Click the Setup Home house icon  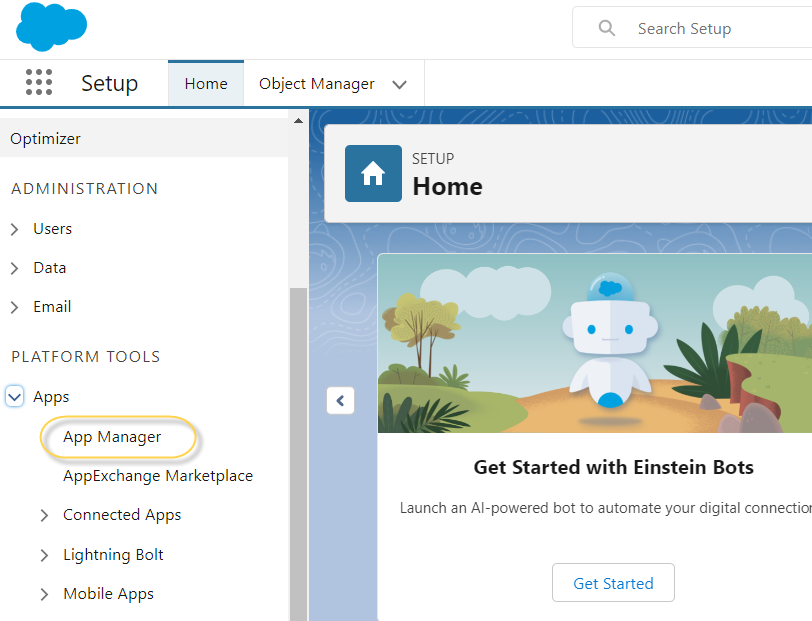373,173
